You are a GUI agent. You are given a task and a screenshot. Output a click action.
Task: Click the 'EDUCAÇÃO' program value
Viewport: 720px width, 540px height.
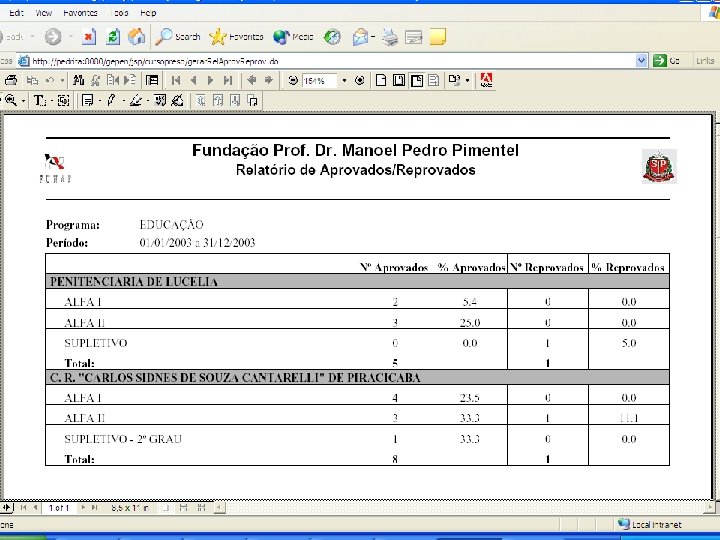pos(171,225)
